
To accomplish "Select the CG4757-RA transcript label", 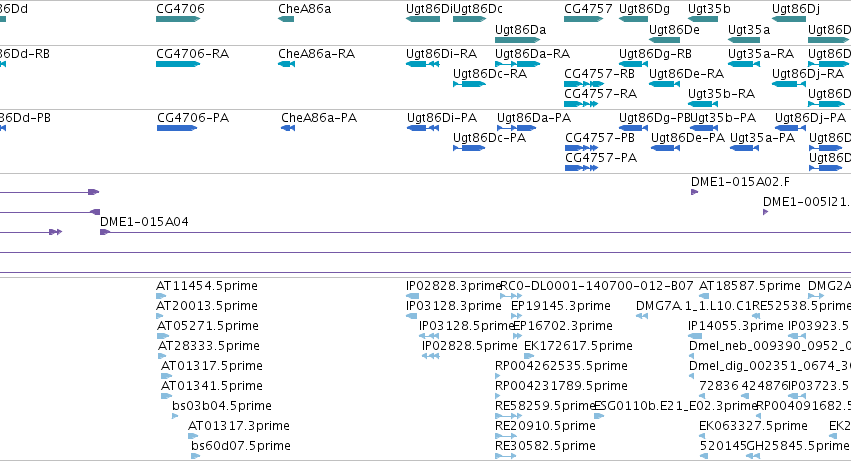I will [600, 93].
